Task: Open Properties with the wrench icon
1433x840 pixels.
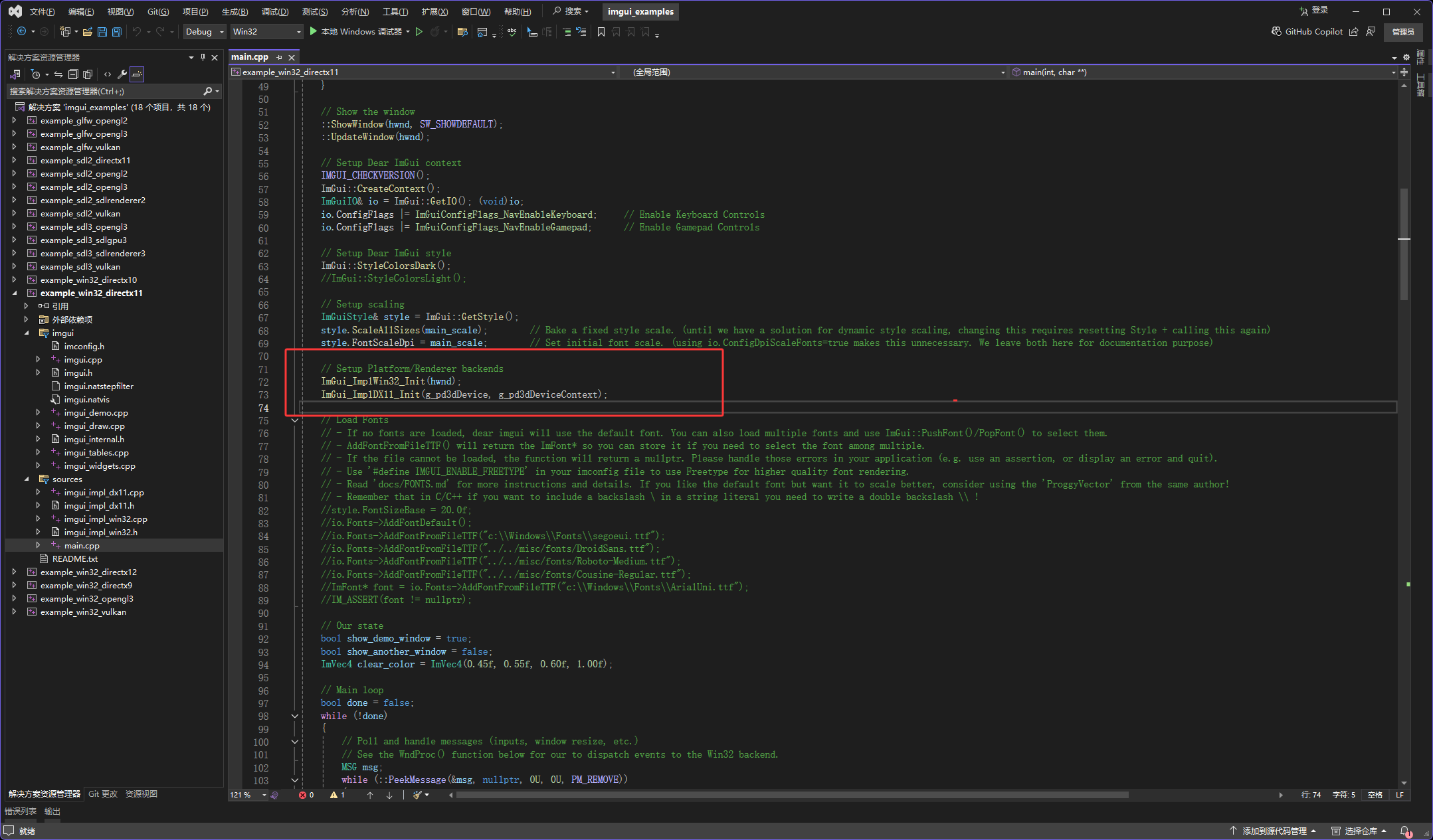Action: coord(122,74)
